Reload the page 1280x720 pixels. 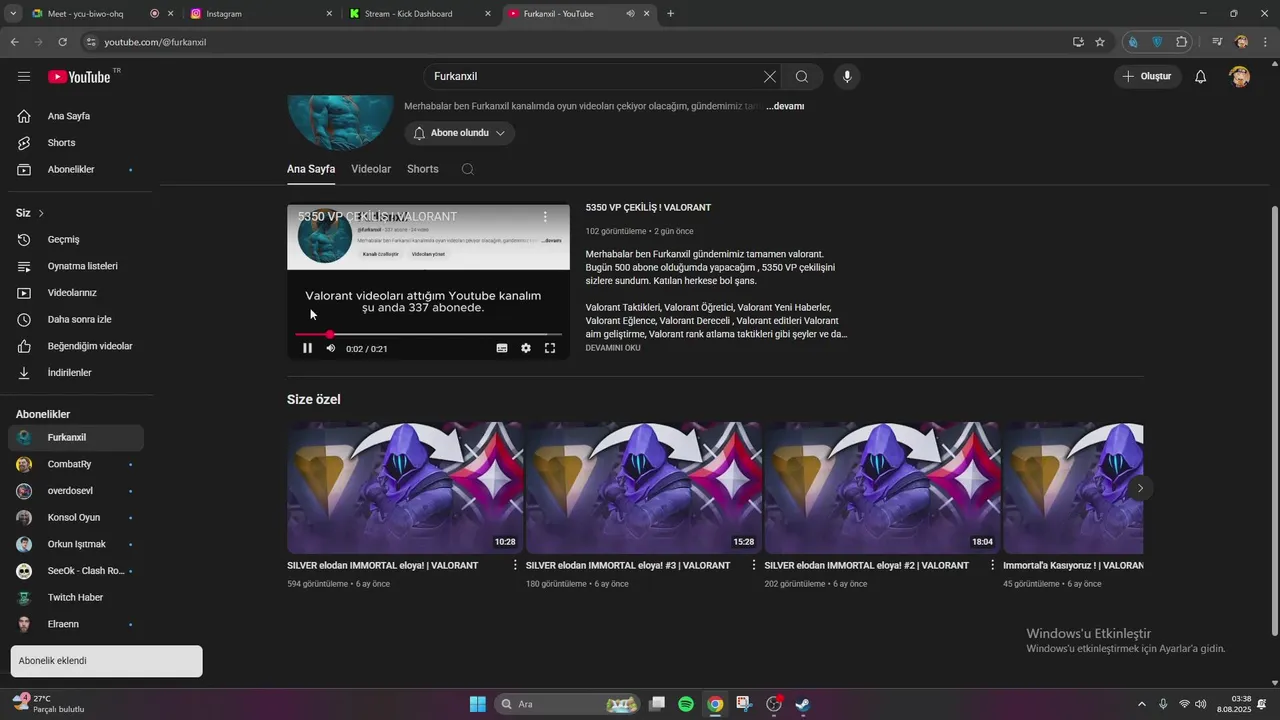[62, 42]
